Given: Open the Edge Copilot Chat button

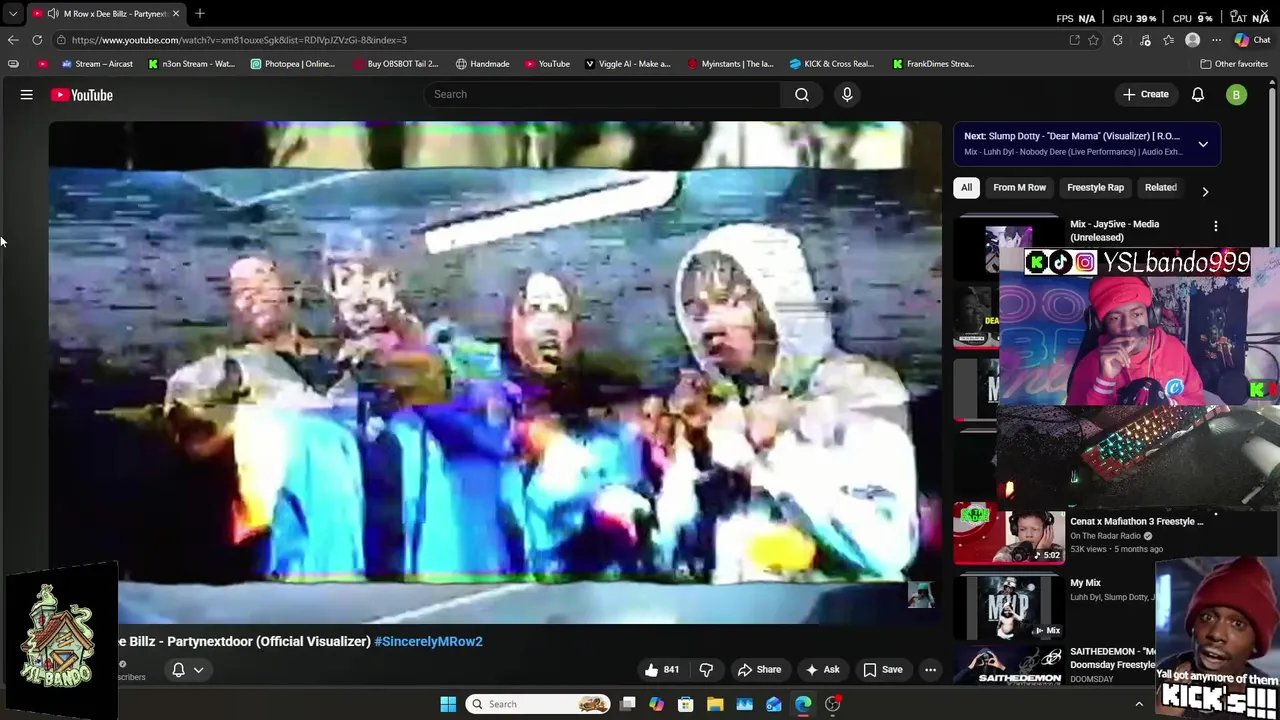Looking at the screenshot, I should click(1252, 40).
